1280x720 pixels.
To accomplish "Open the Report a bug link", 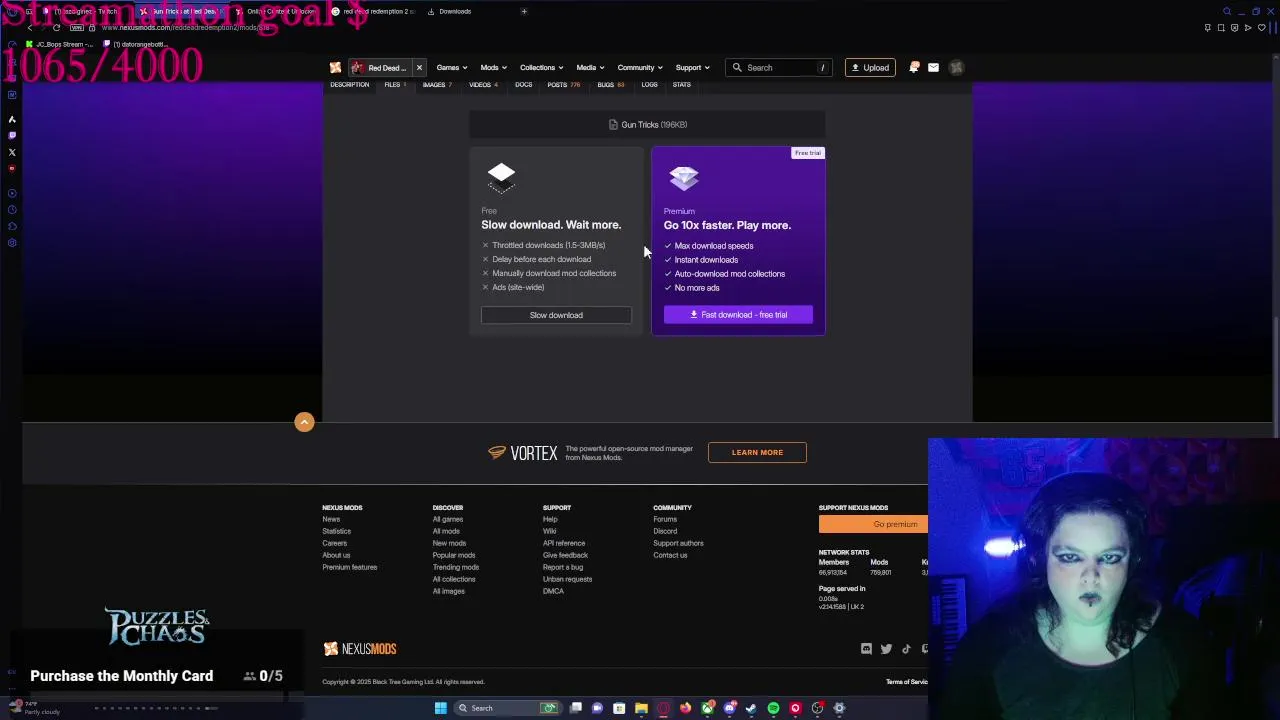I will coord(563,567).
